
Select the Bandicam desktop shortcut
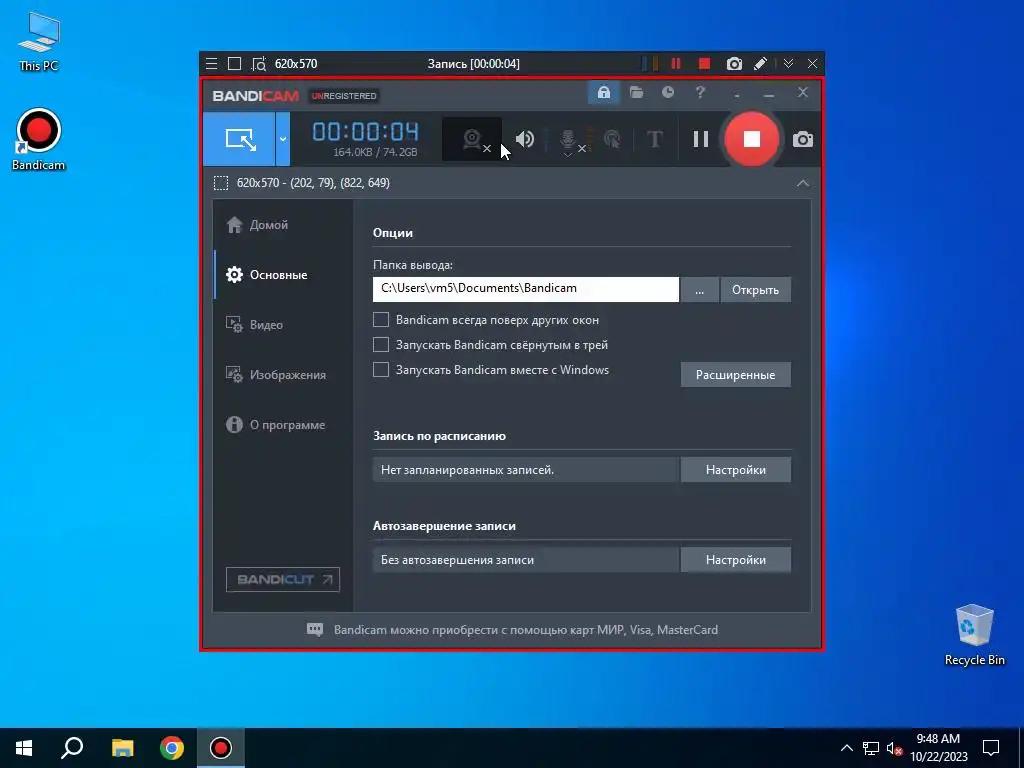[39, 139]
